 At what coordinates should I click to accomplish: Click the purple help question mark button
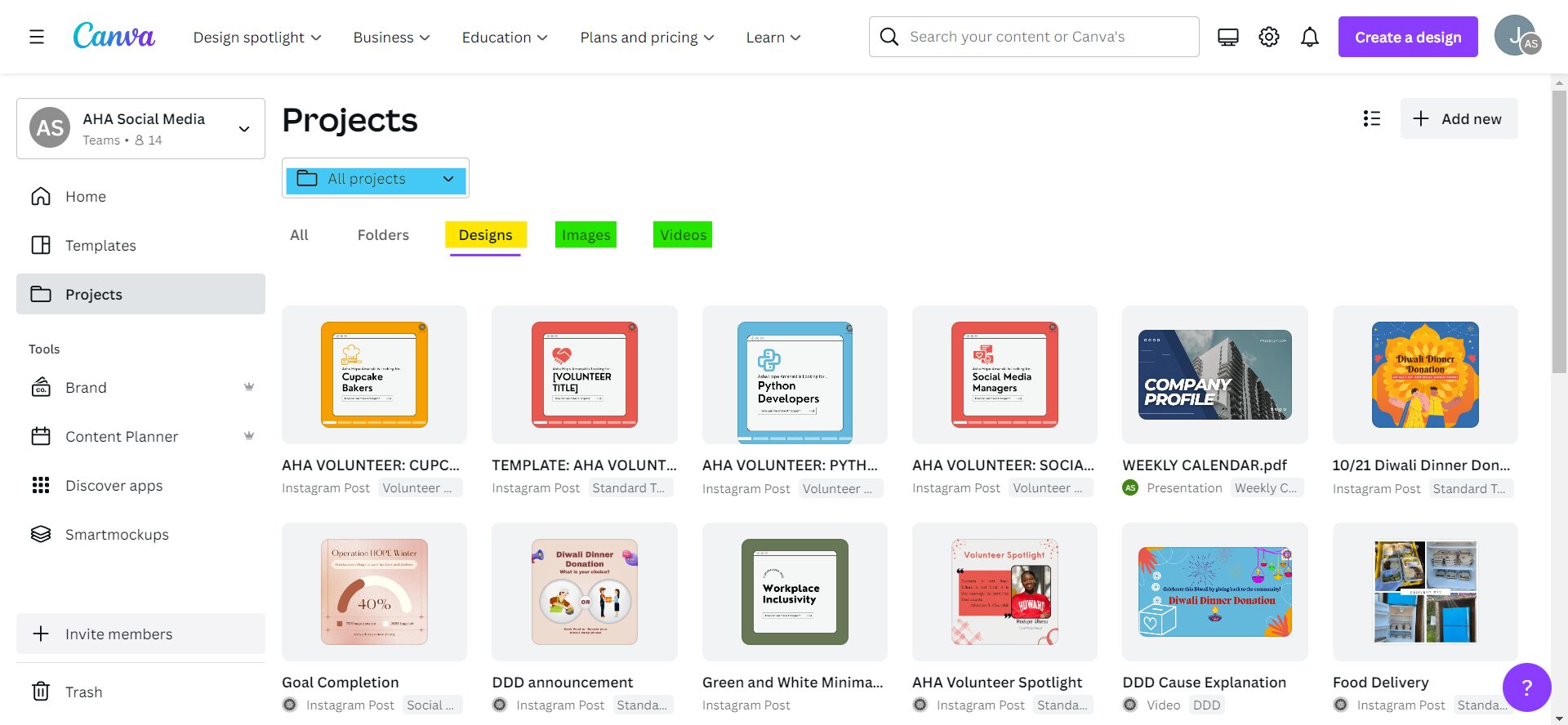[1526, 687]
